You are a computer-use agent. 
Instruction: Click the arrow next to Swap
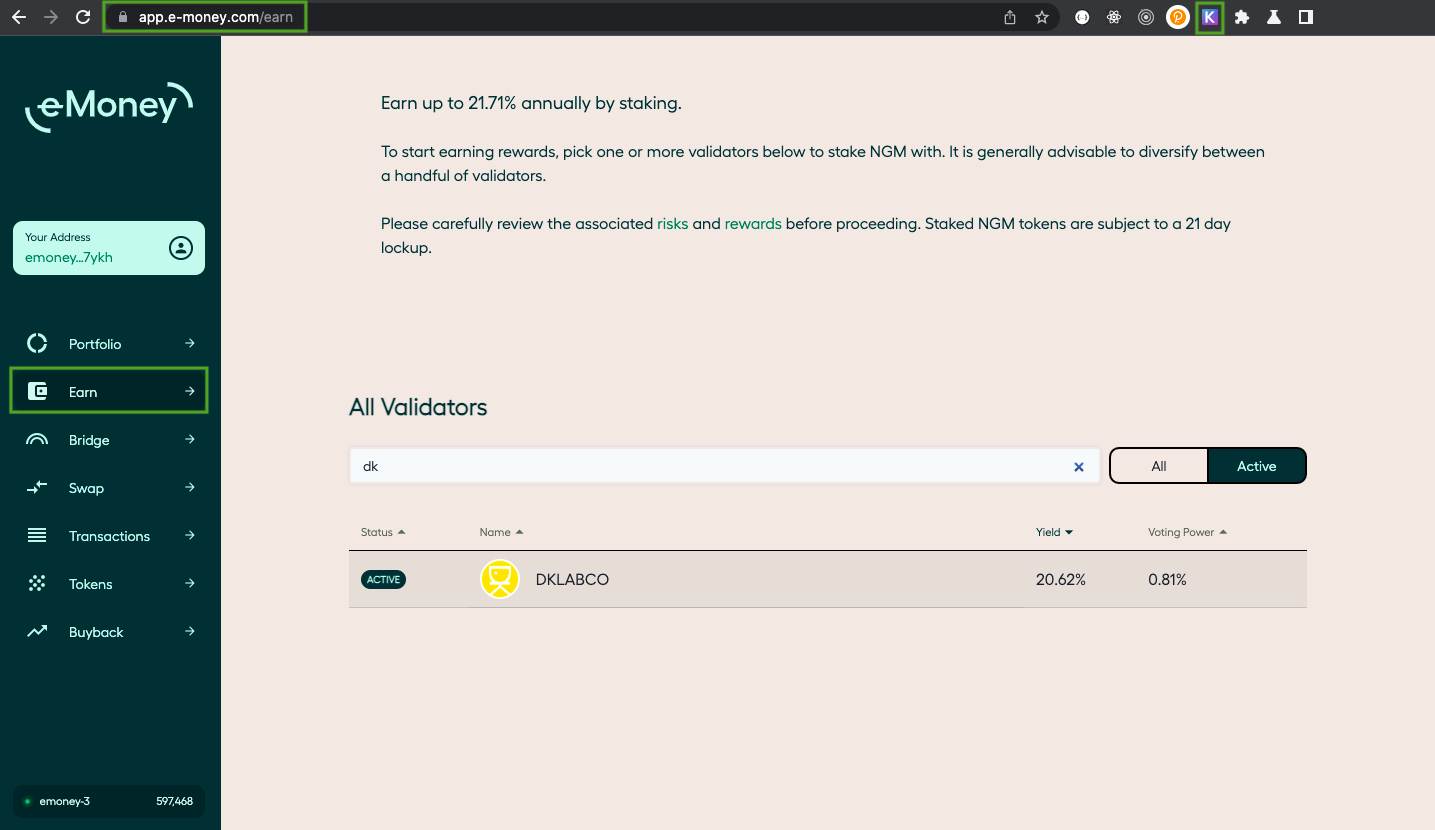pyautogui.click(x=190, y=487)
